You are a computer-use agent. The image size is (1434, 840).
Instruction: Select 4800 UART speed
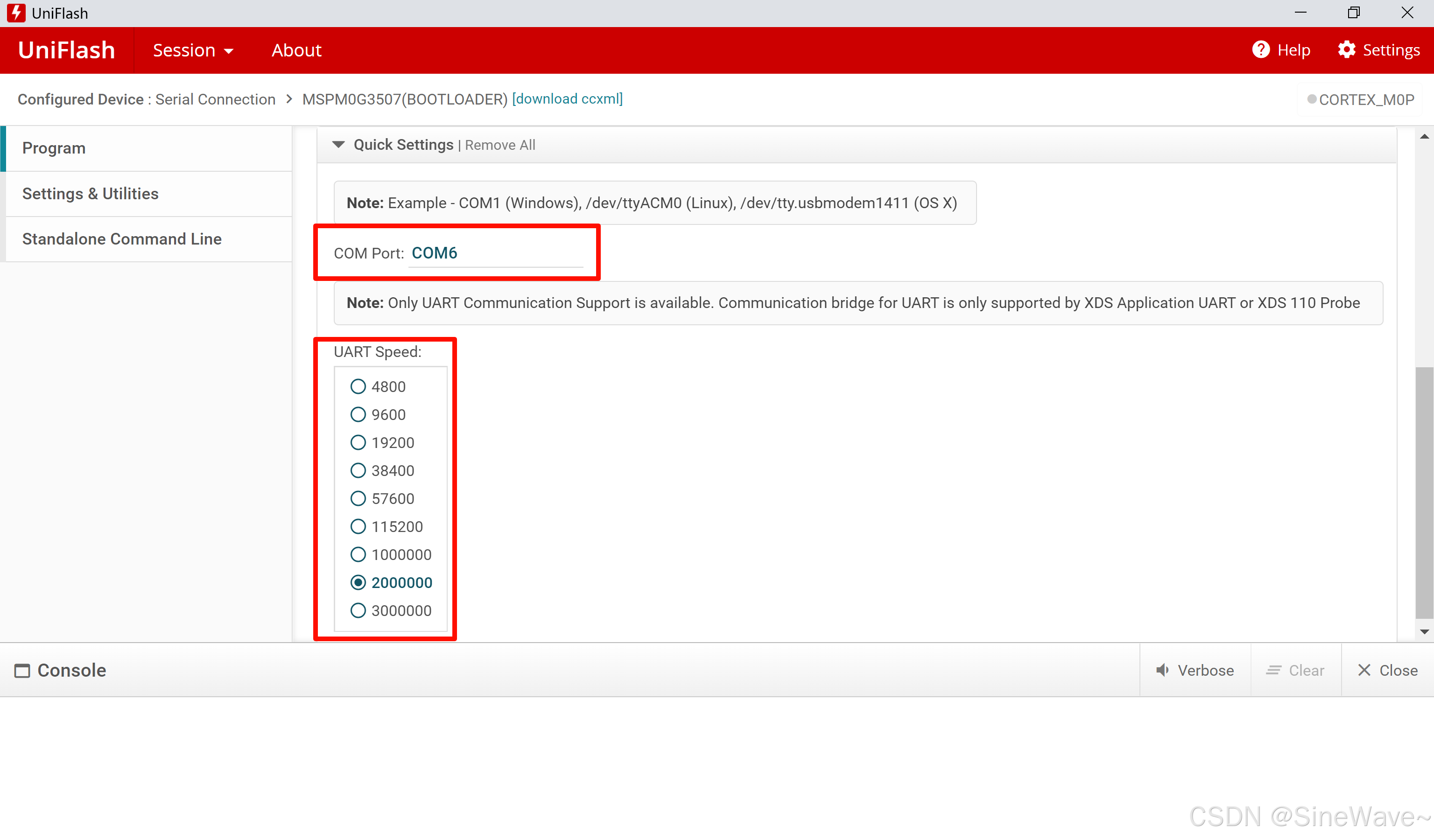click(358, 387)
